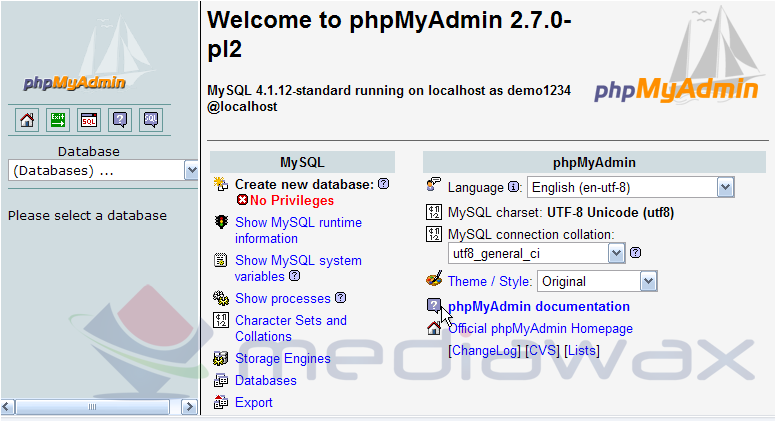Open the Databases dropdown in sidebar
The image size is (776, 422).
(x=103, y=171)
